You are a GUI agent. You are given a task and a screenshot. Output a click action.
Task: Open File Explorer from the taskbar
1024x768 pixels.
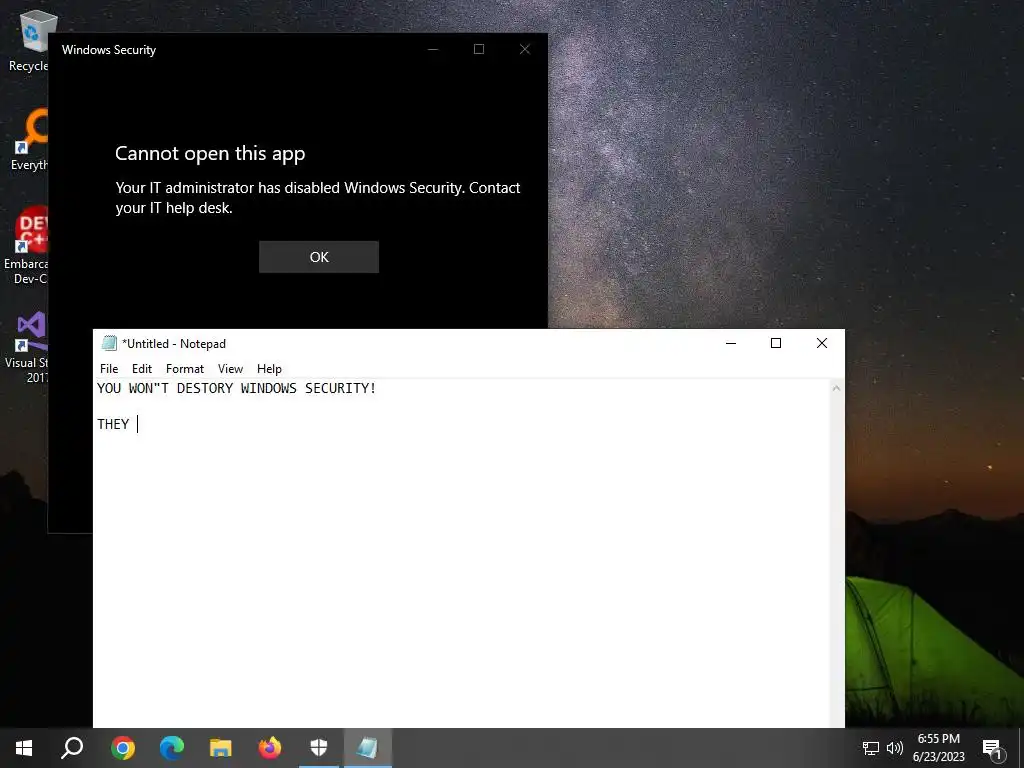click(x=221, y=748)
